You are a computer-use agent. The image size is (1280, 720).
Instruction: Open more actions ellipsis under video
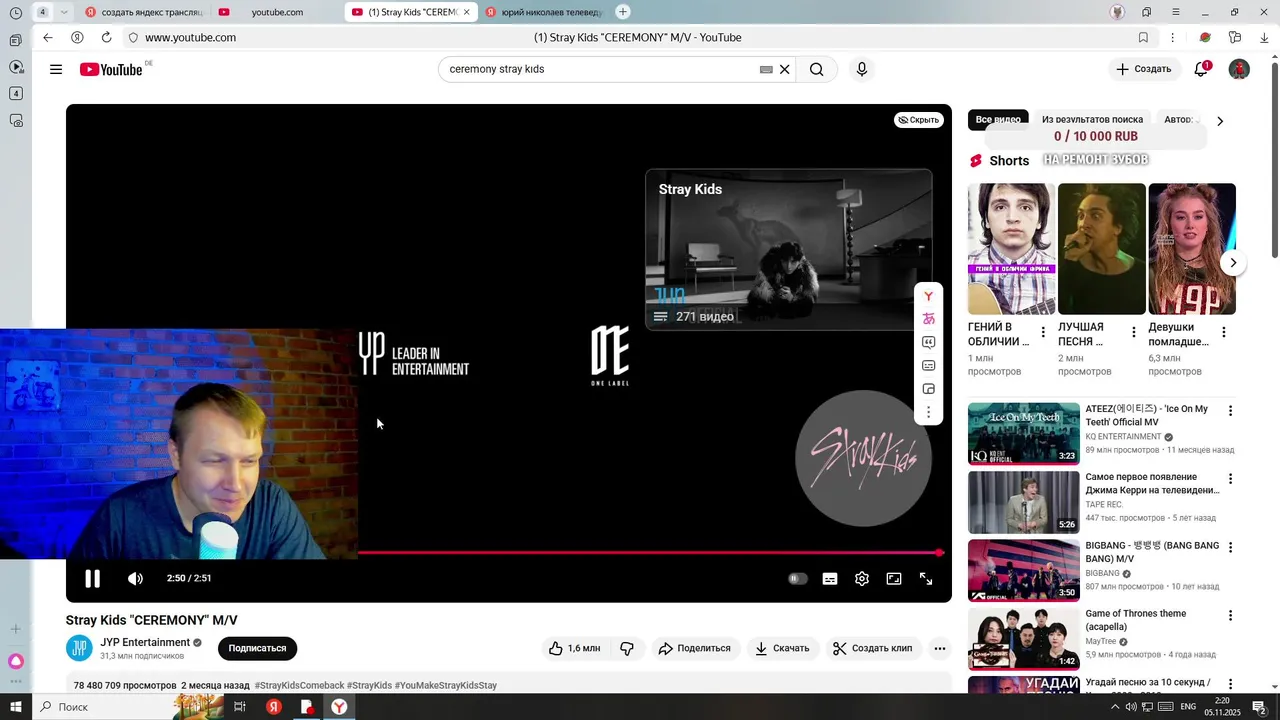(x=940, y=648)
